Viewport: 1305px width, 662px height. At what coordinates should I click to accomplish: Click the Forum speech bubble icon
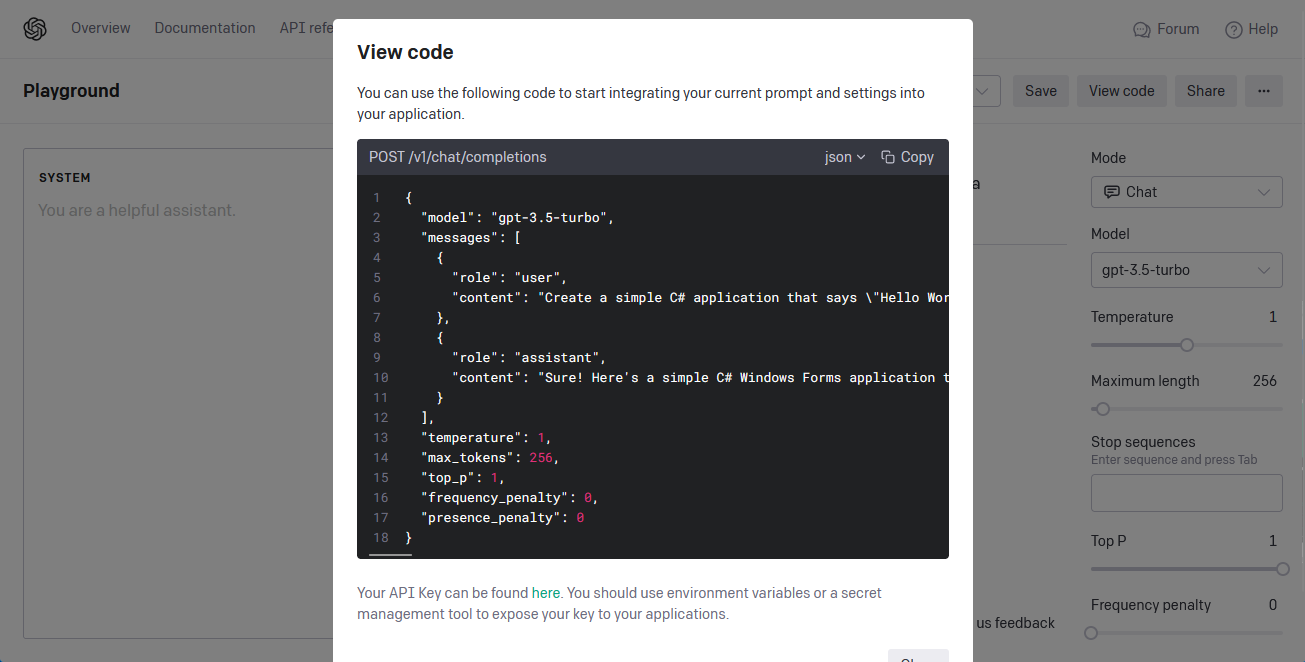point(1141,30)
